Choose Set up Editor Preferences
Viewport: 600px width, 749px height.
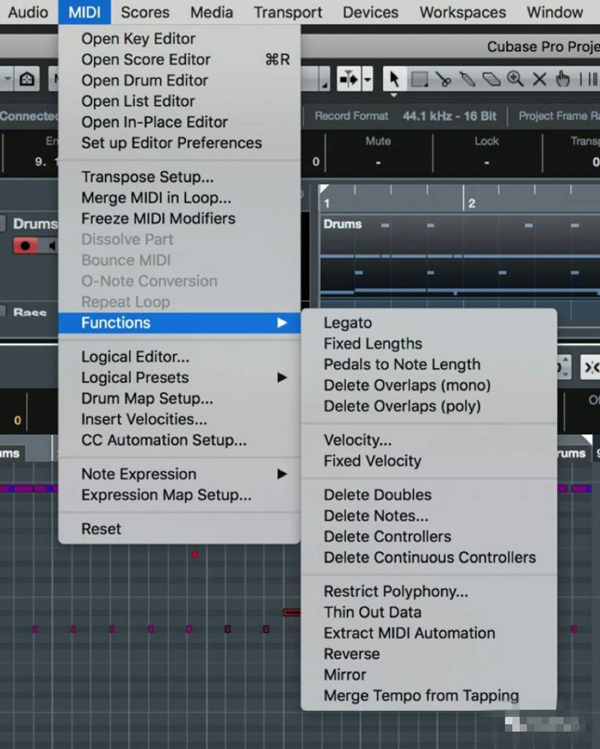(179, 143)
